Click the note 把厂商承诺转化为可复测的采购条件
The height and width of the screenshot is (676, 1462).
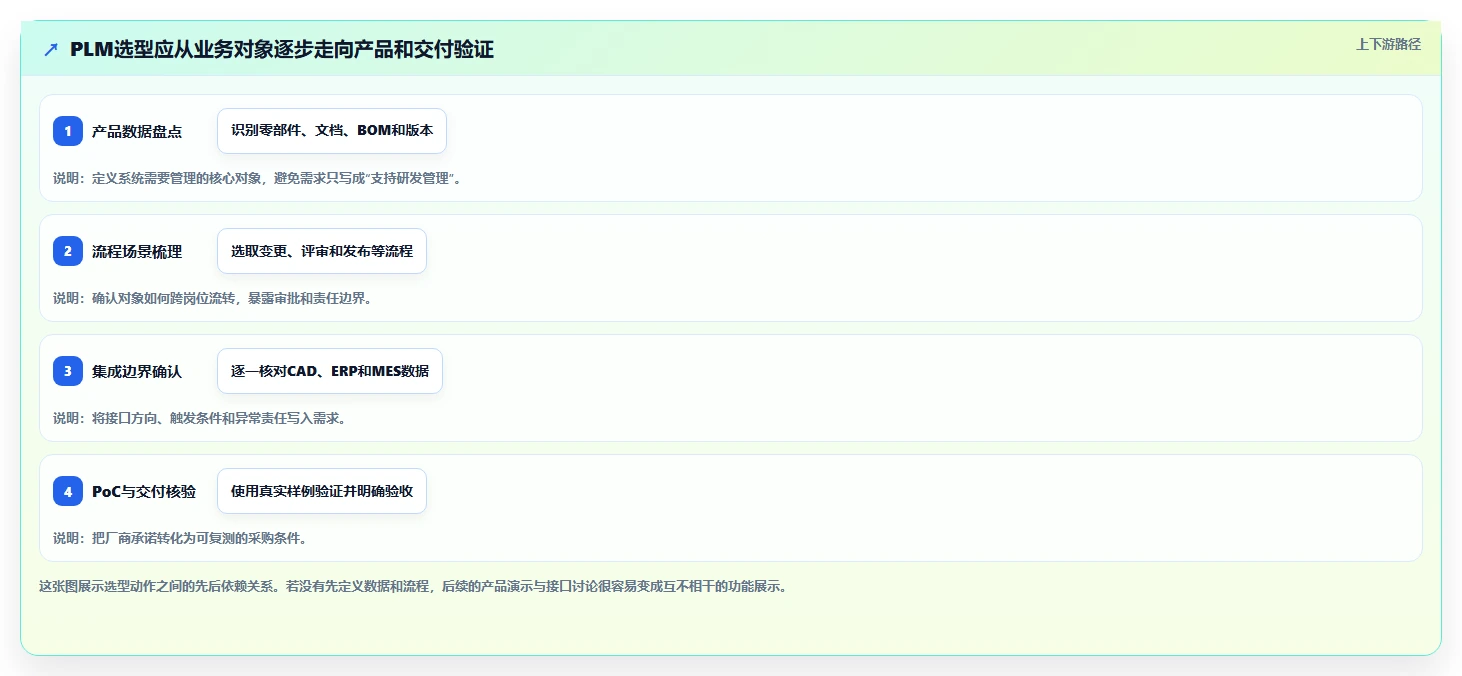coord(179,538)
